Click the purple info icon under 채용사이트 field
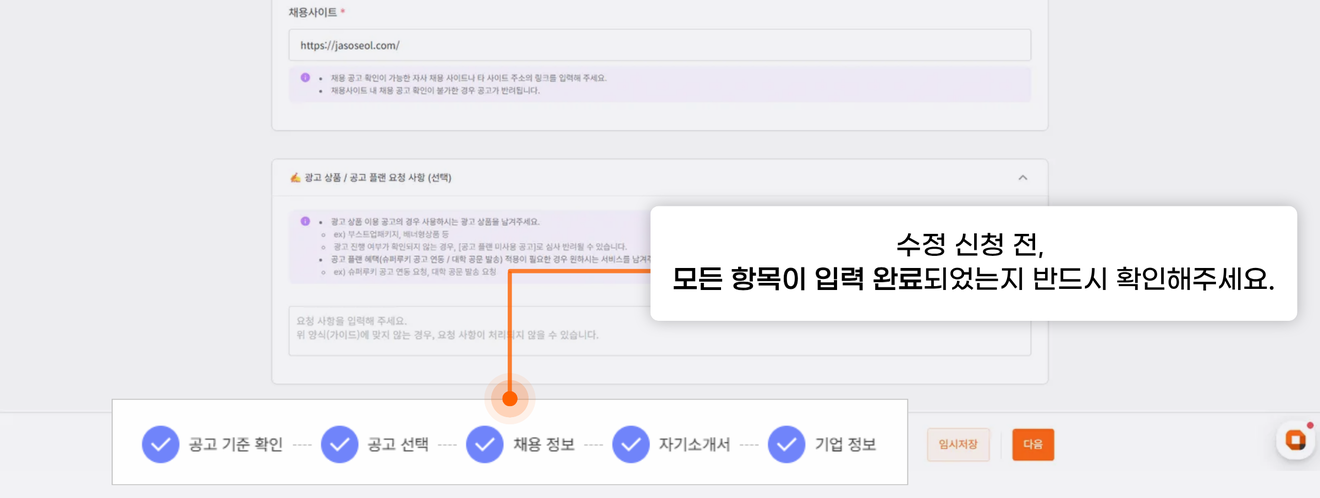The image size is (1320, 498). 306,78
